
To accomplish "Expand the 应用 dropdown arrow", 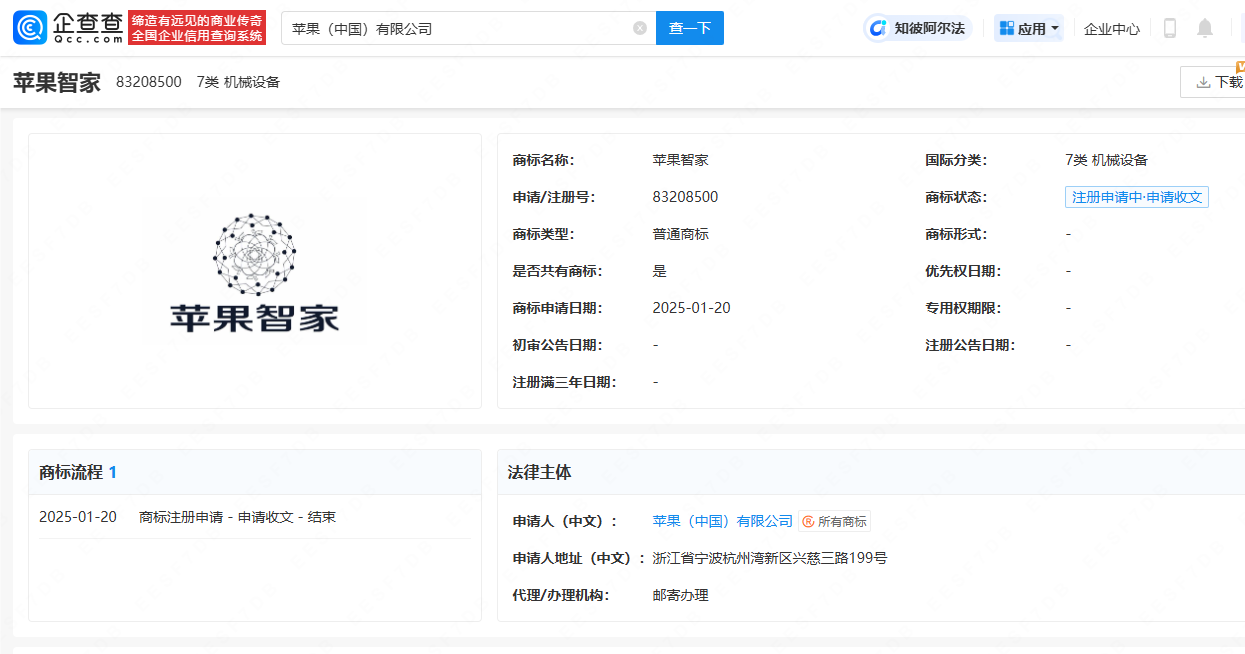I will (1055, 28).
